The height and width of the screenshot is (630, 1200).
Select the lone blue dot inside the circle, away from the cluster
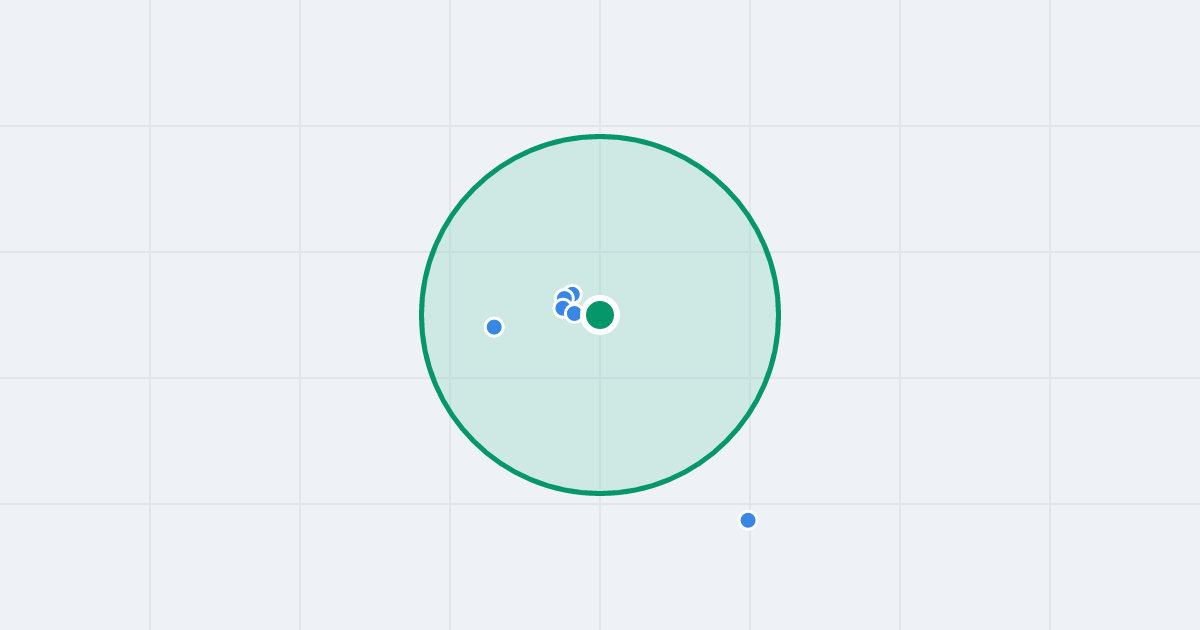[x=494, y=327]
